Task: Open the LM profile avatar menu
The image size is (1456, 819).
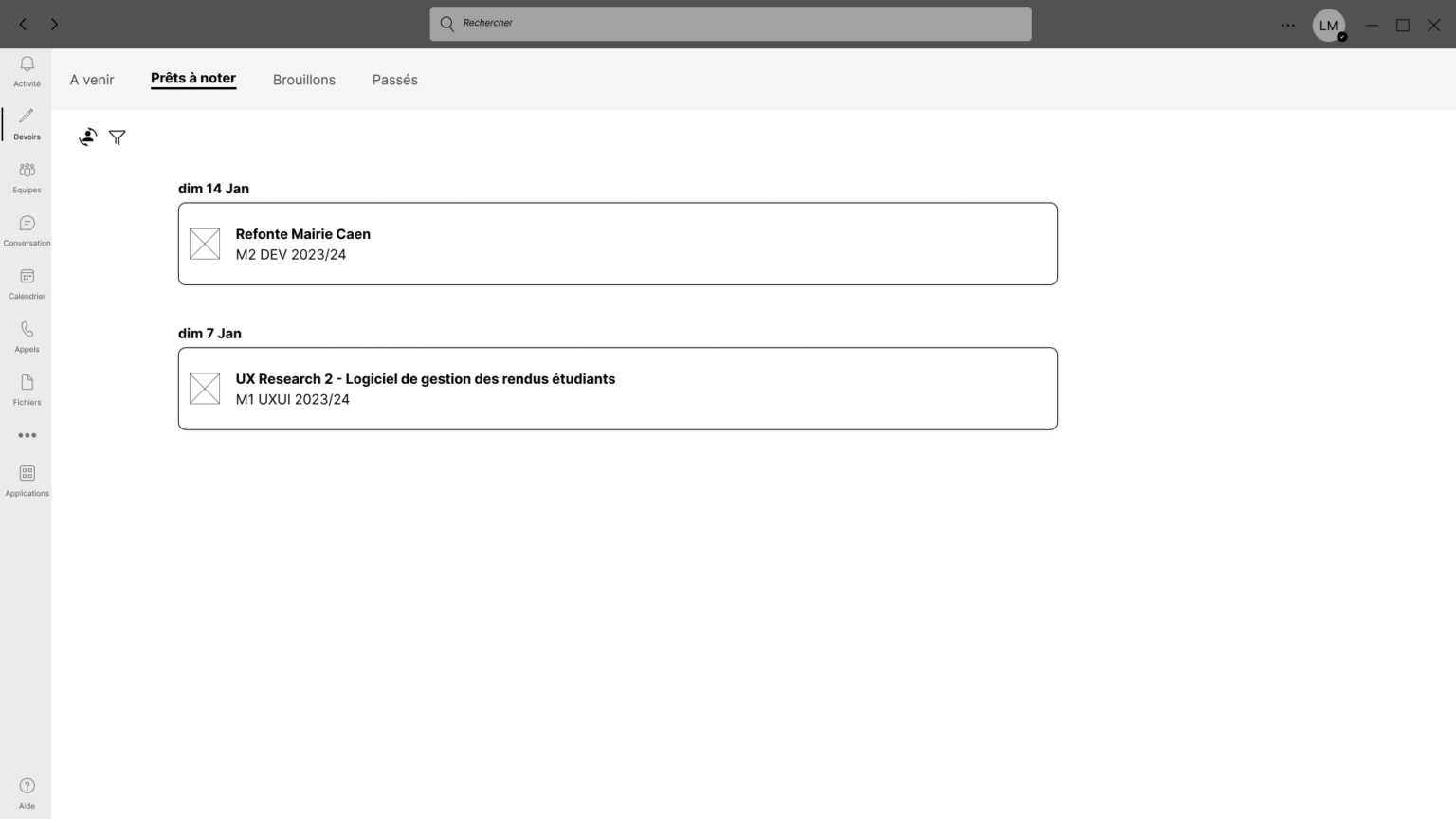Action: pyautogui.click(x=1328, y=26)
